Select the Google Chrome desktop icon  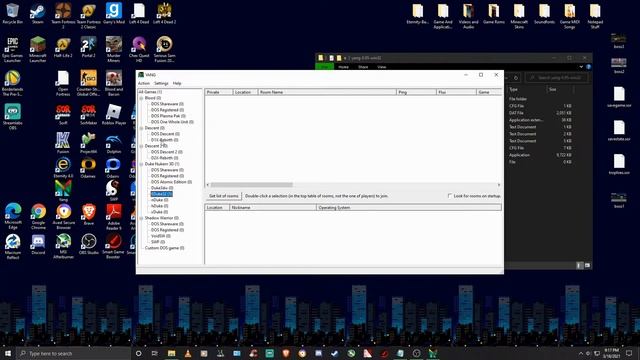click(38, 217)
